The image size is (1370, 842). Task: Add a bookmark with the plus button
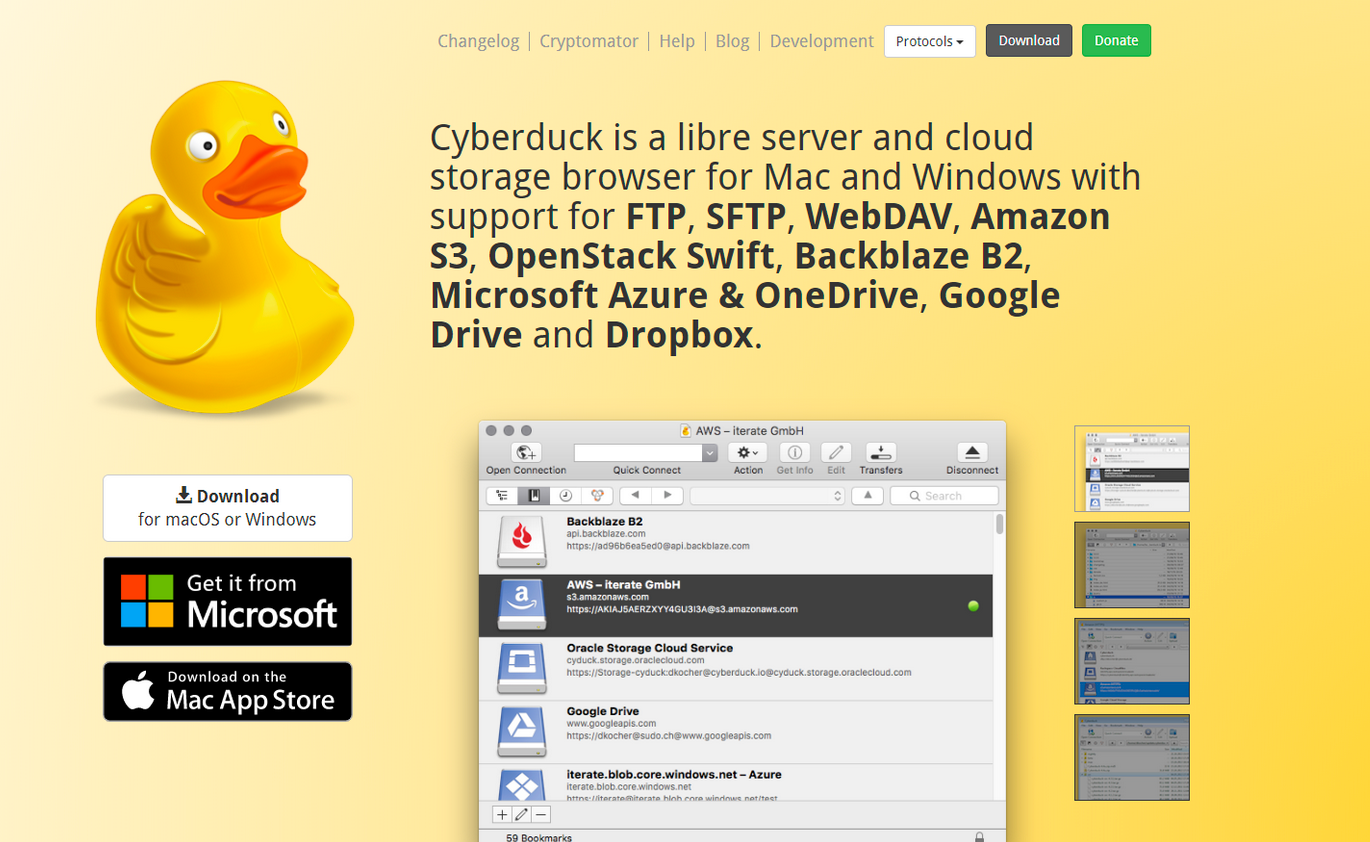502,815
